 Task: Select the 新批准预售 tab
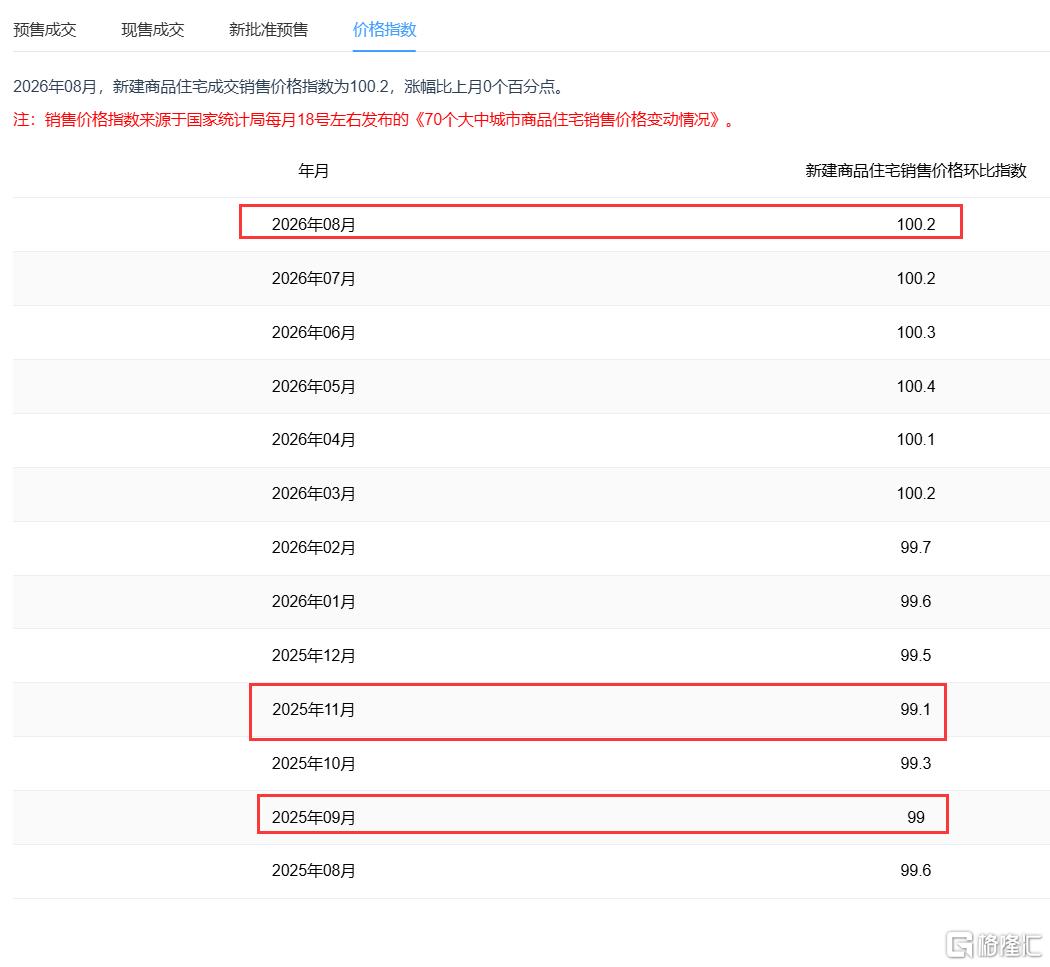269,29
